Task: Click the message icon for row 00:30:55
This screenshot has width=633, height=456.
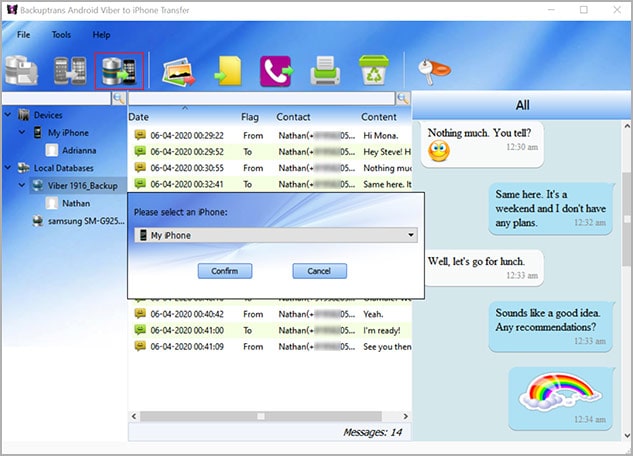Action: (x=140, y=167)
